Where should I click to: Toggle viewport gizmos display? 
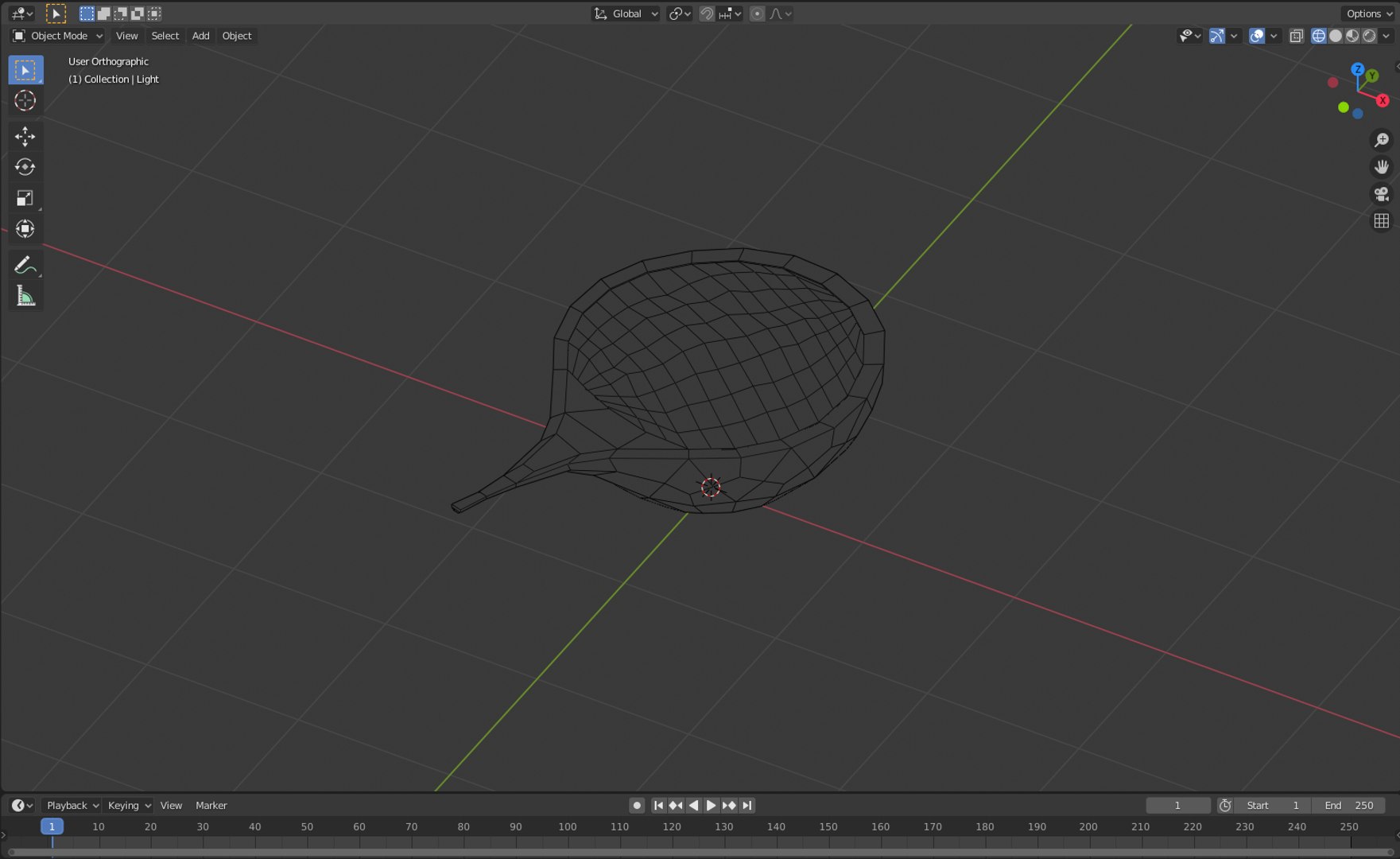tap(1217, 36)
